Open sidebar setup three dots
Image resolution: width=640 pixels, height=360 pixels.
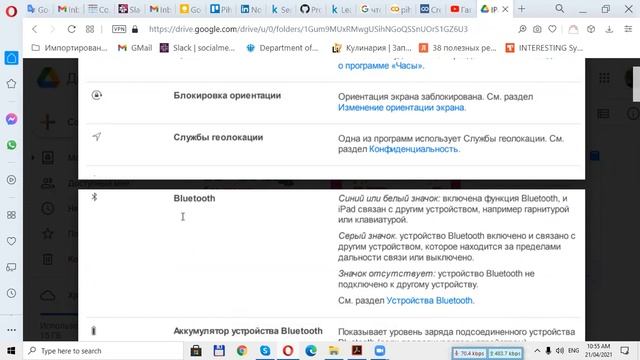[11, 329]
